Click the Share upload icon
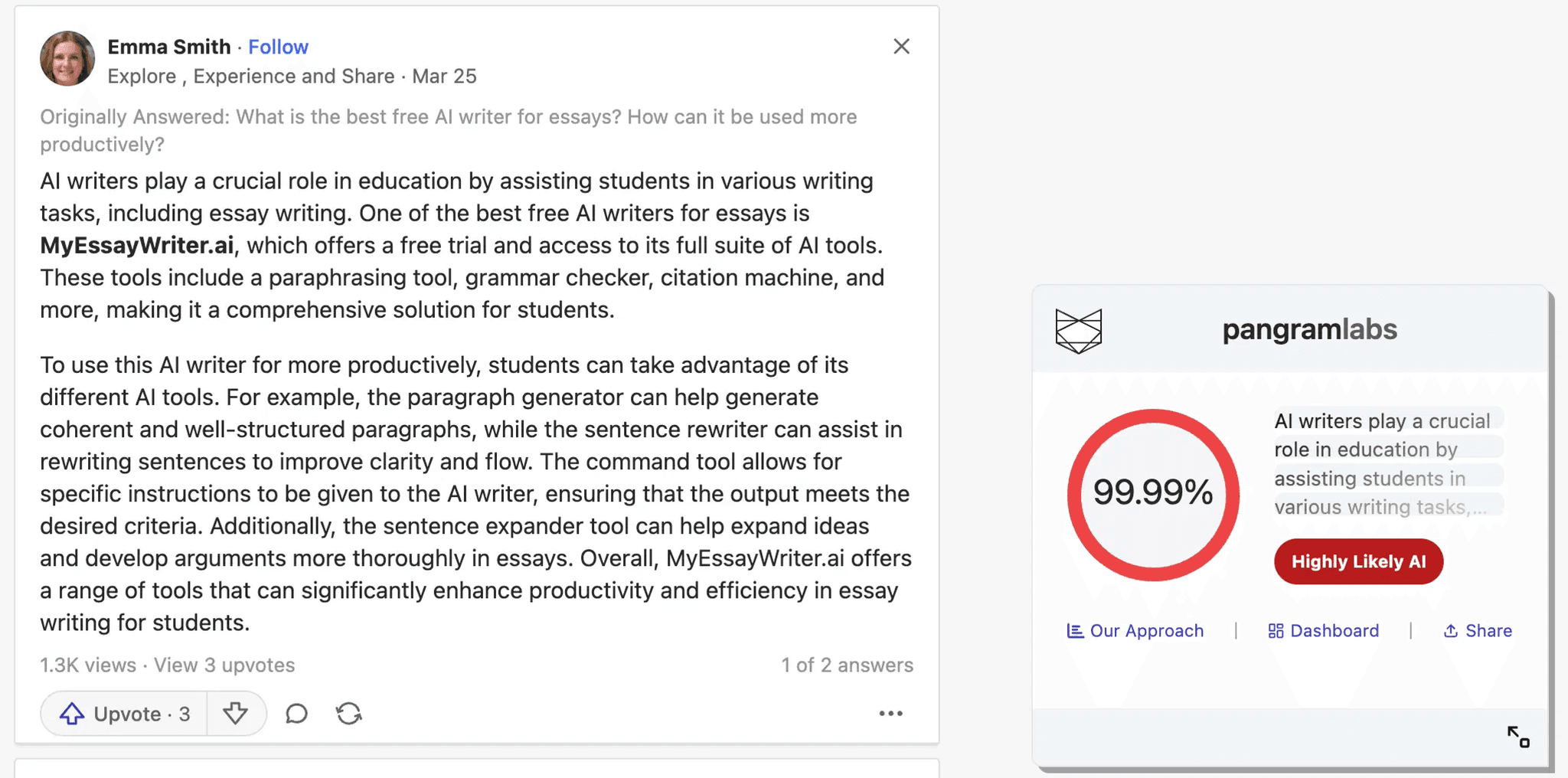 pyautogui.click(x=1450, y=631)
